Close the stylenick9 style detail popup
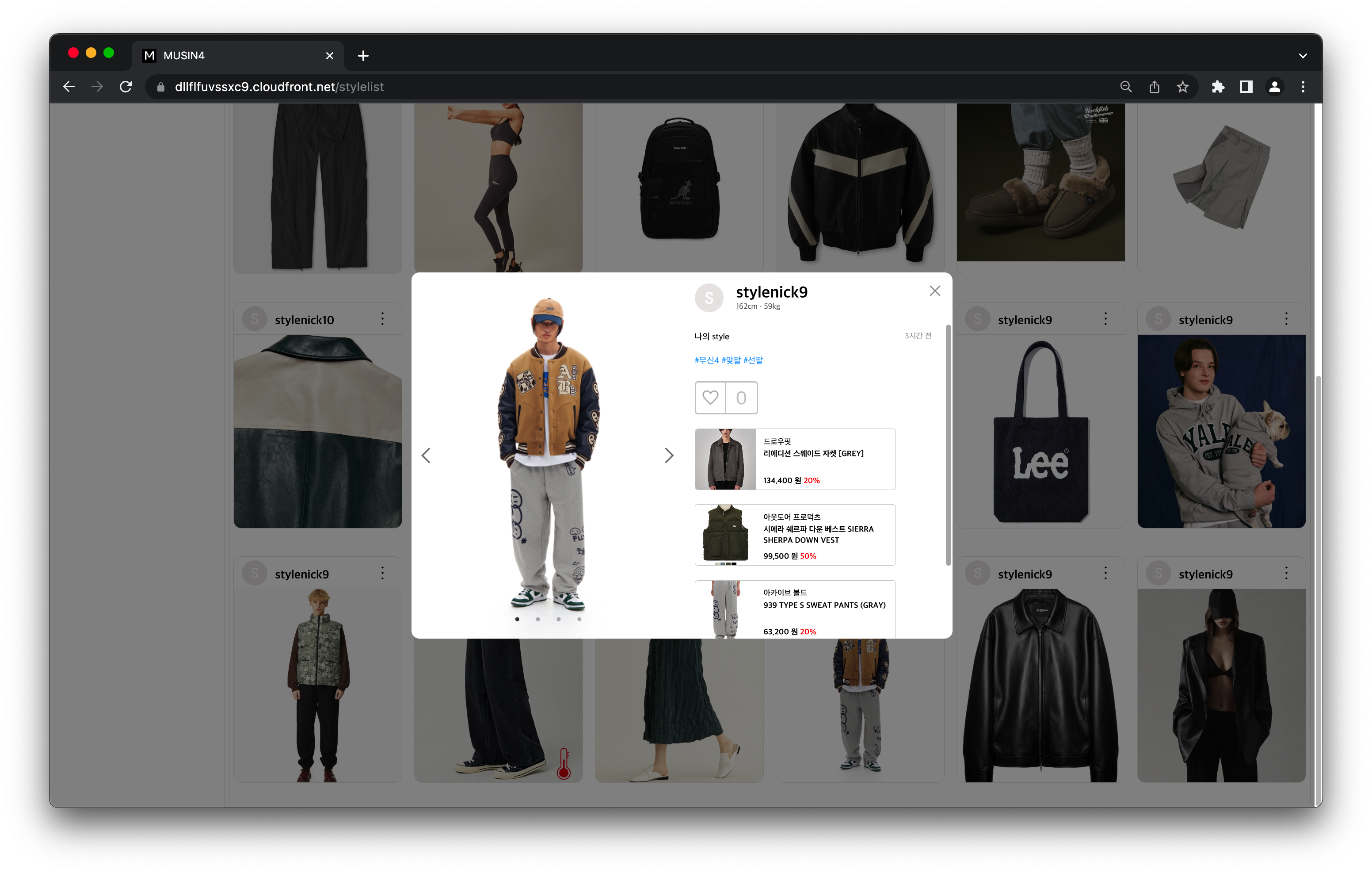Screen dimensions: 1372x873 (934, 291)
